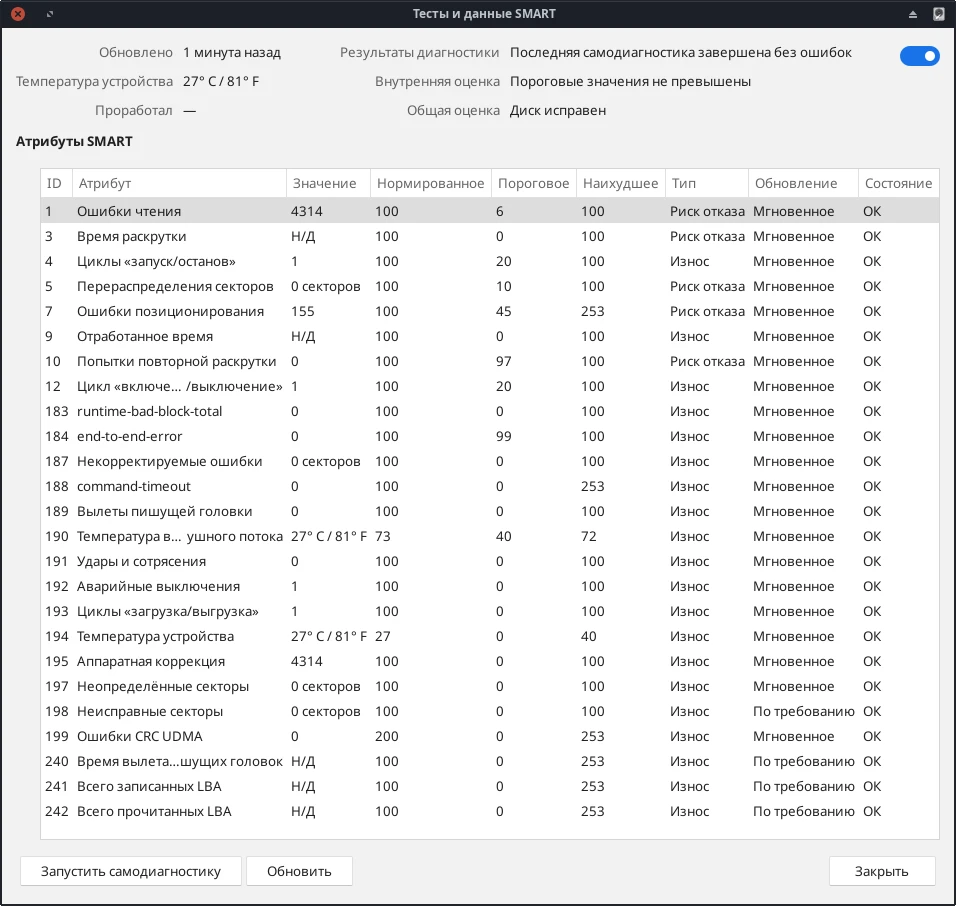Click worst value 40 in row 194
The width and height of the screenshot is (956, 906).
(x=588, y=636)
